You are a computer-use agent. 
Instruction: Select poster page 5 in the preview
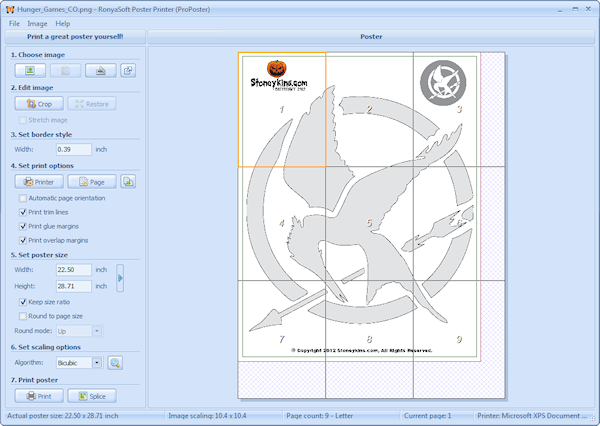[369, 224]
